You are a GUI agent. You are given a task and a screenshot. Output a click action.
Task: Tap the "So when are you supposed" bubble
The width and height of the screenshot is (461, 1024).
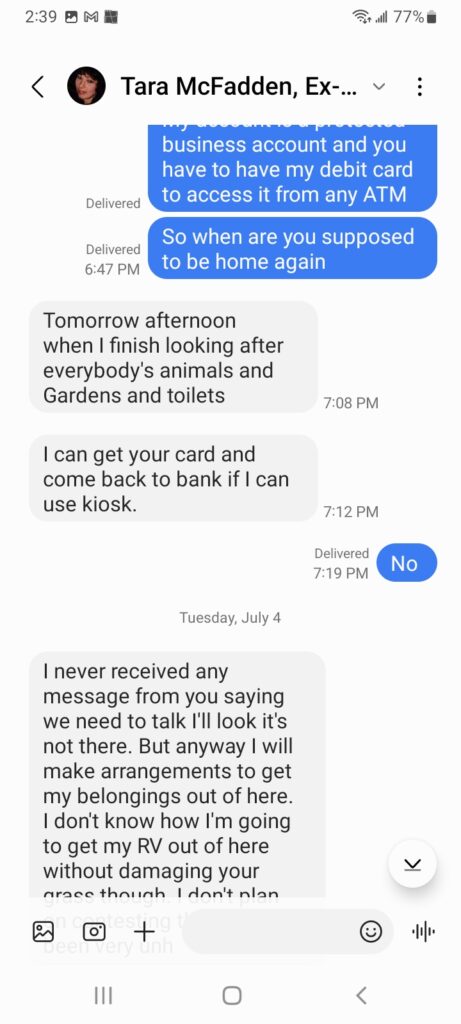coord(293,248)
